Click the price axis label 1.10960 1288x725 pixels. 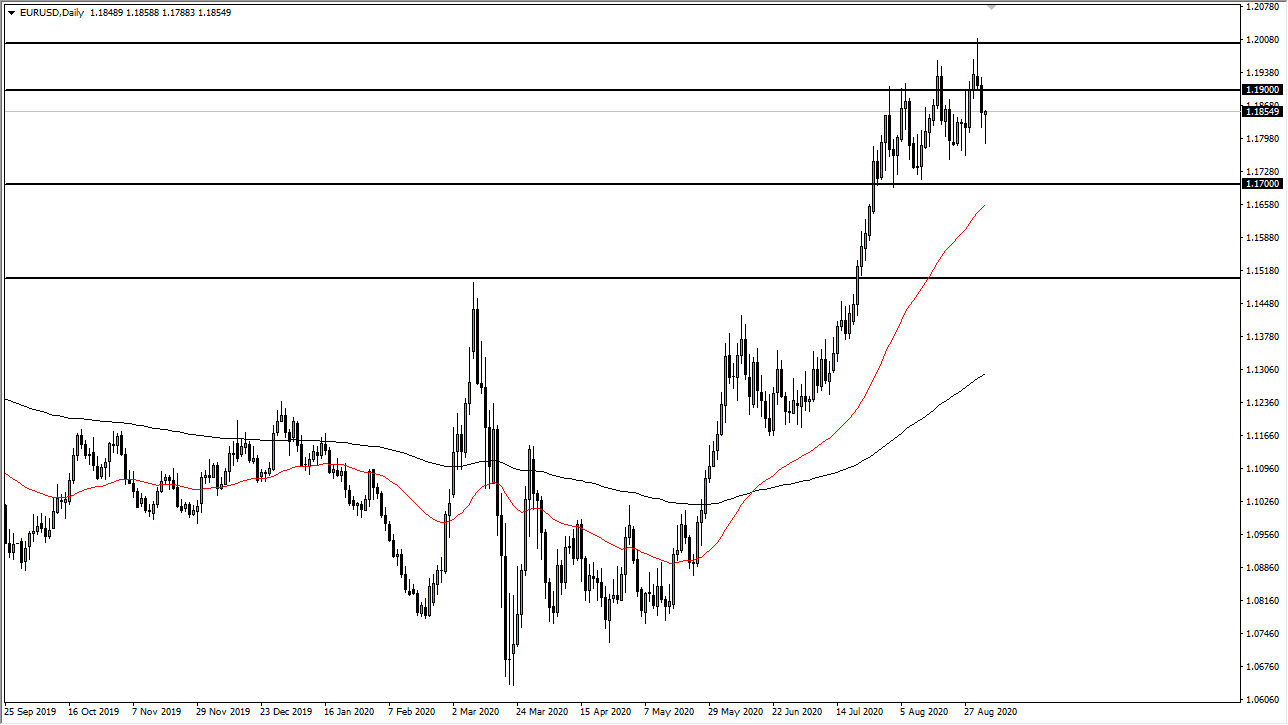click(1263, 469)
